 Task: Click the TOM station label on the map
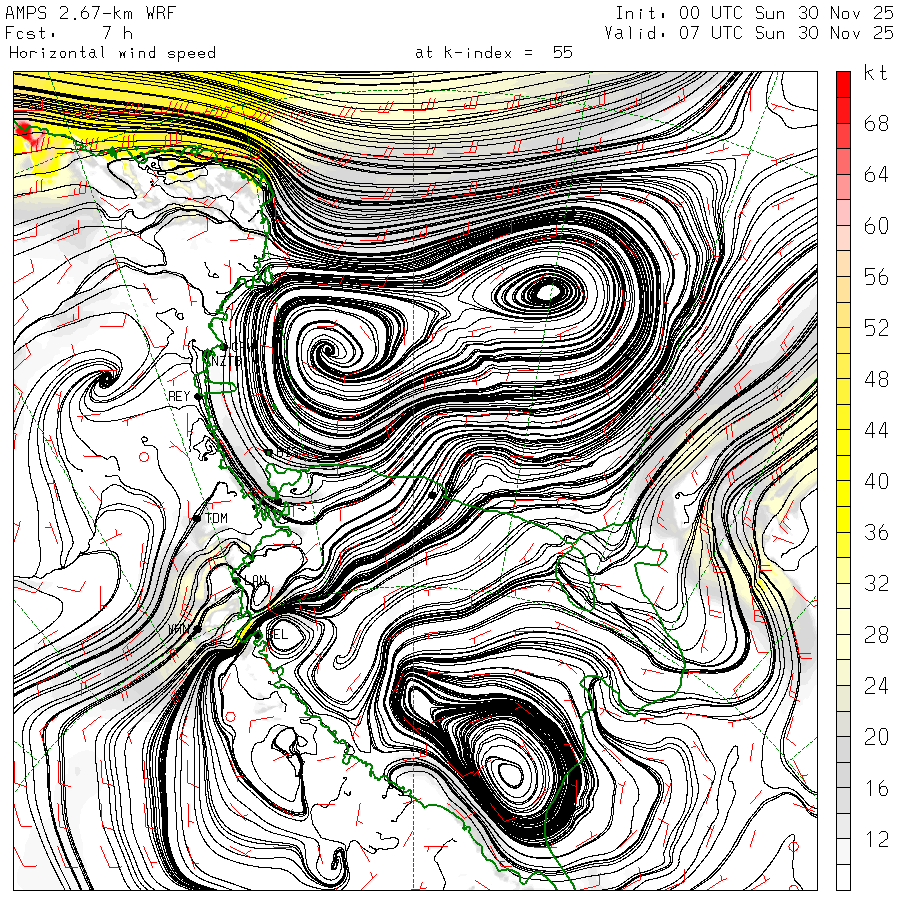coord(216,518)
